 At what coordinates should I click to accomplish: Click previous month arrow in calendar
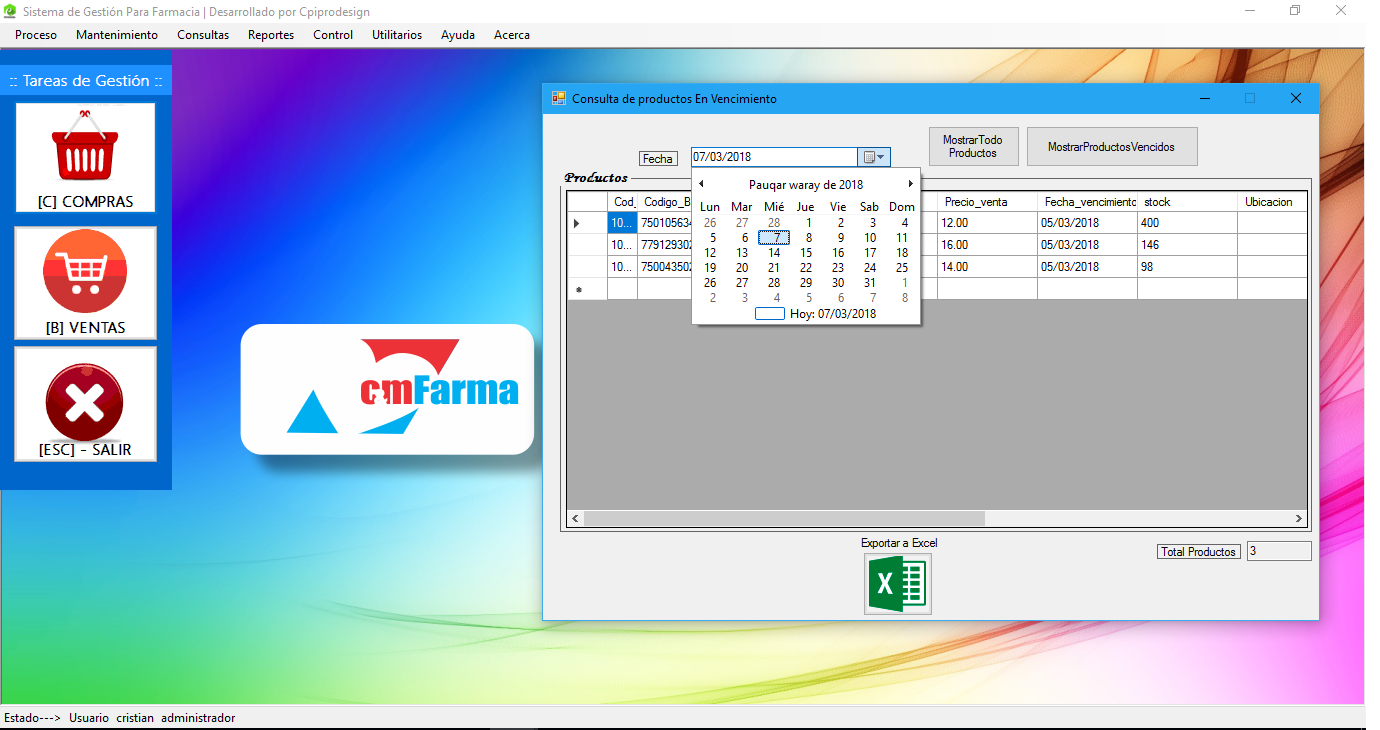pos(701,184)
